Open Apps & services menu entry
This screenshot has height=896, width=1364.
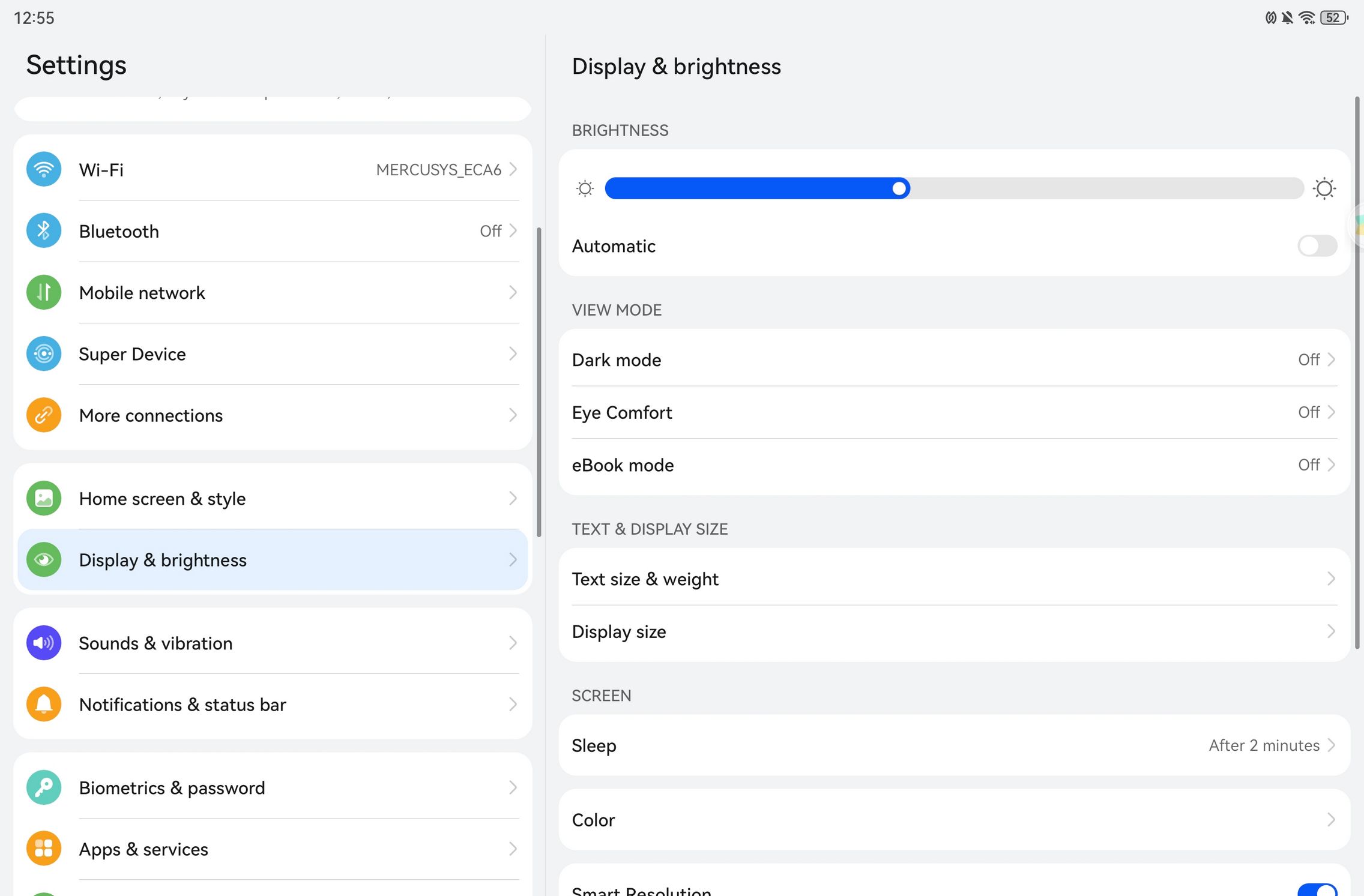tap(273, 850)
